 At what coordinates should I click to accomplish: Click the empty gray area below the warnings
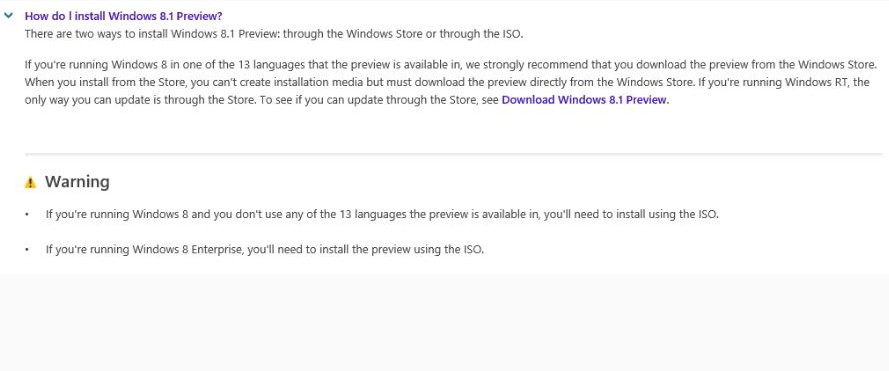click(444, 322)
